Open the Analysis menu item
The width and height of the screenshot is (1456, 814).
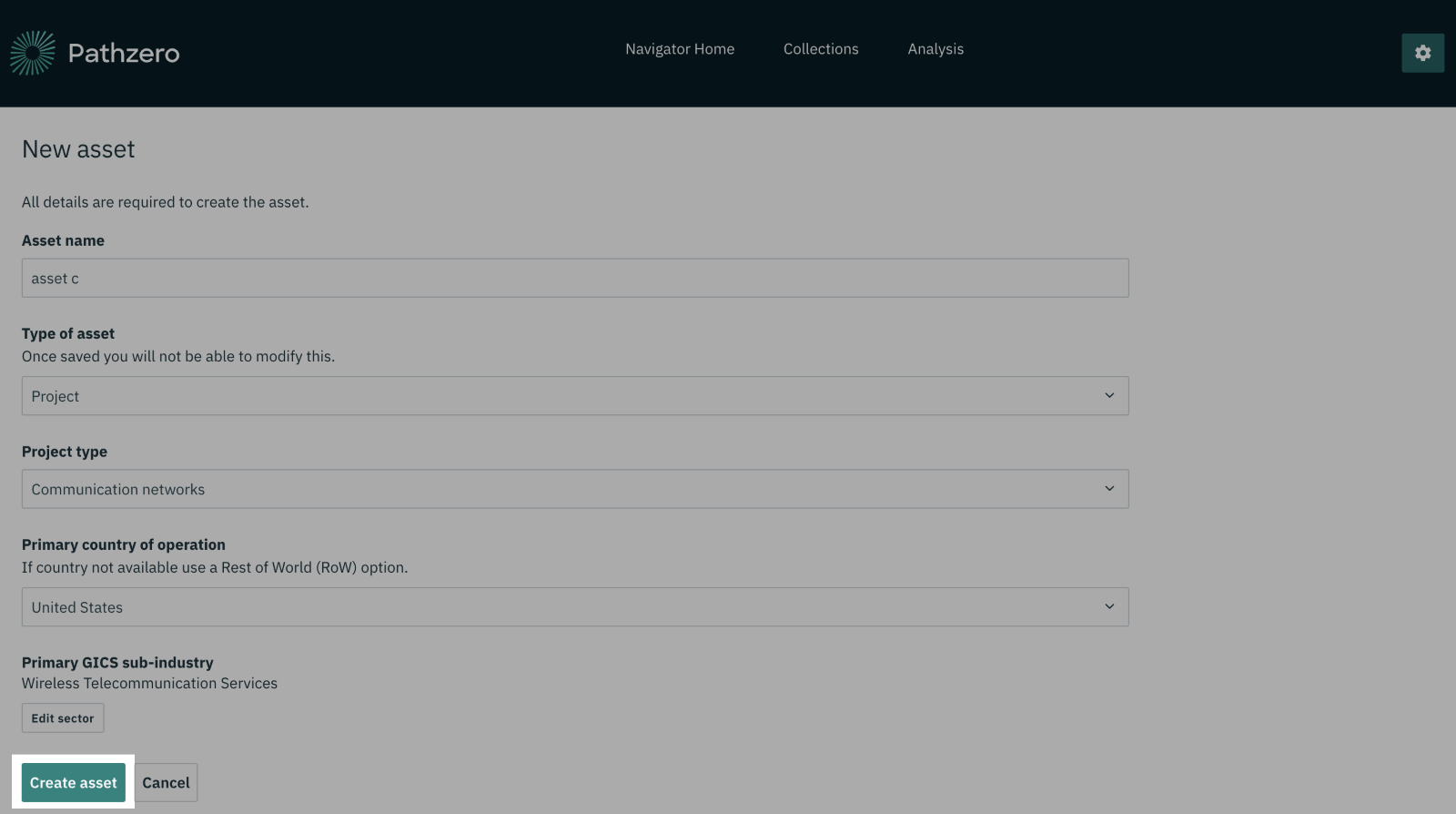(935, 49)
